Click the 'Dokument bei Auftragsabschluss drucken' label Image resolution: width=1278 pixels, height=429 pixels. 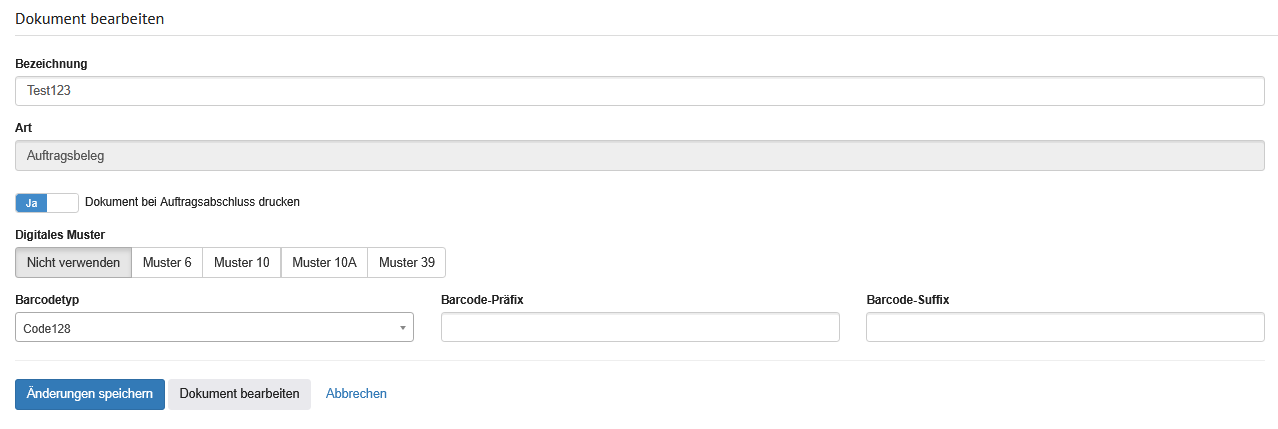tap(193, 202)
